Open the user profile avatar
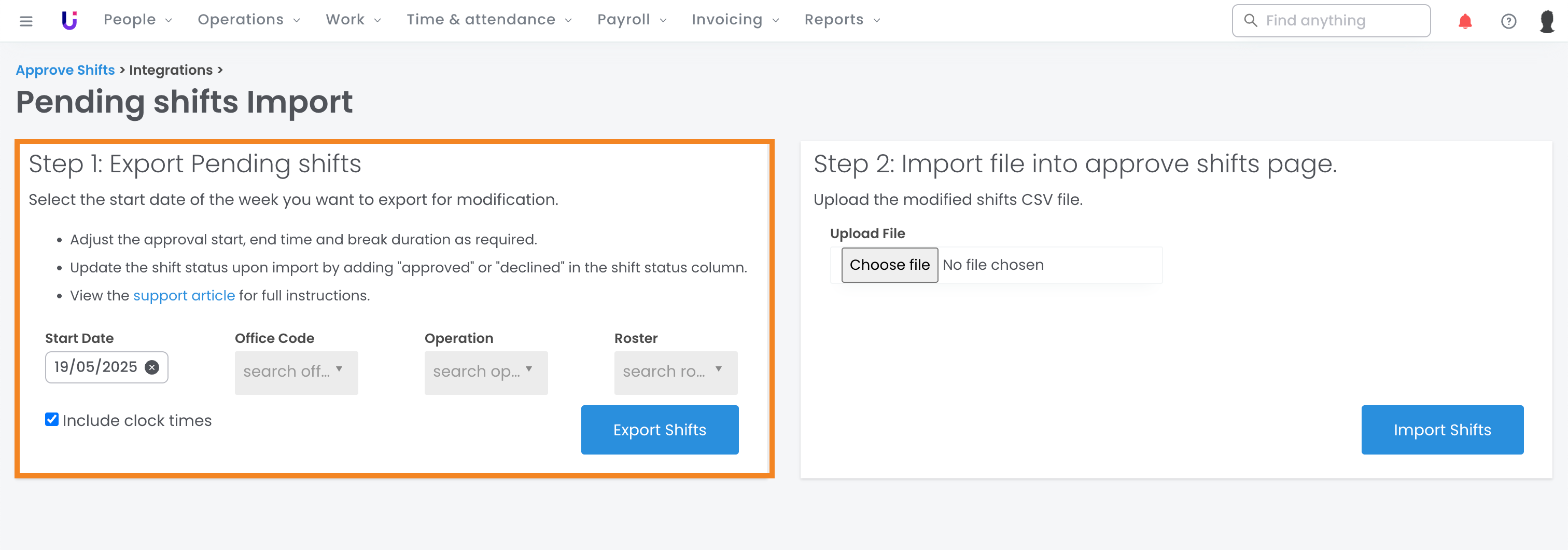Image resolution: width=1568 pixels, height=550 pixels. (1547, 21)
